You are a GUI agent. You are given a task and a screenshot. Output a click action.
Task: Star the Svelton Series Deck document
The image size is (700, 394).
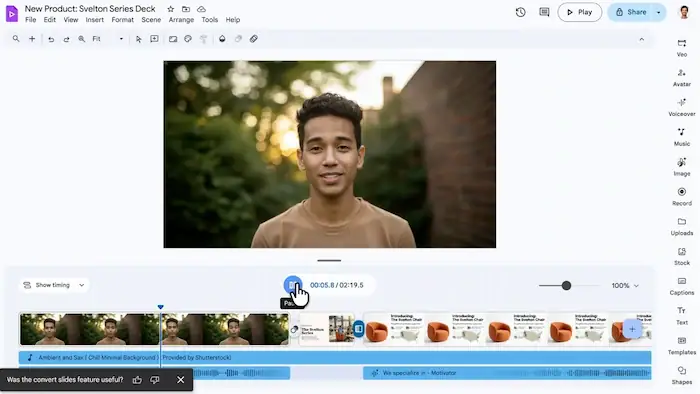click(x=171, y=9)
